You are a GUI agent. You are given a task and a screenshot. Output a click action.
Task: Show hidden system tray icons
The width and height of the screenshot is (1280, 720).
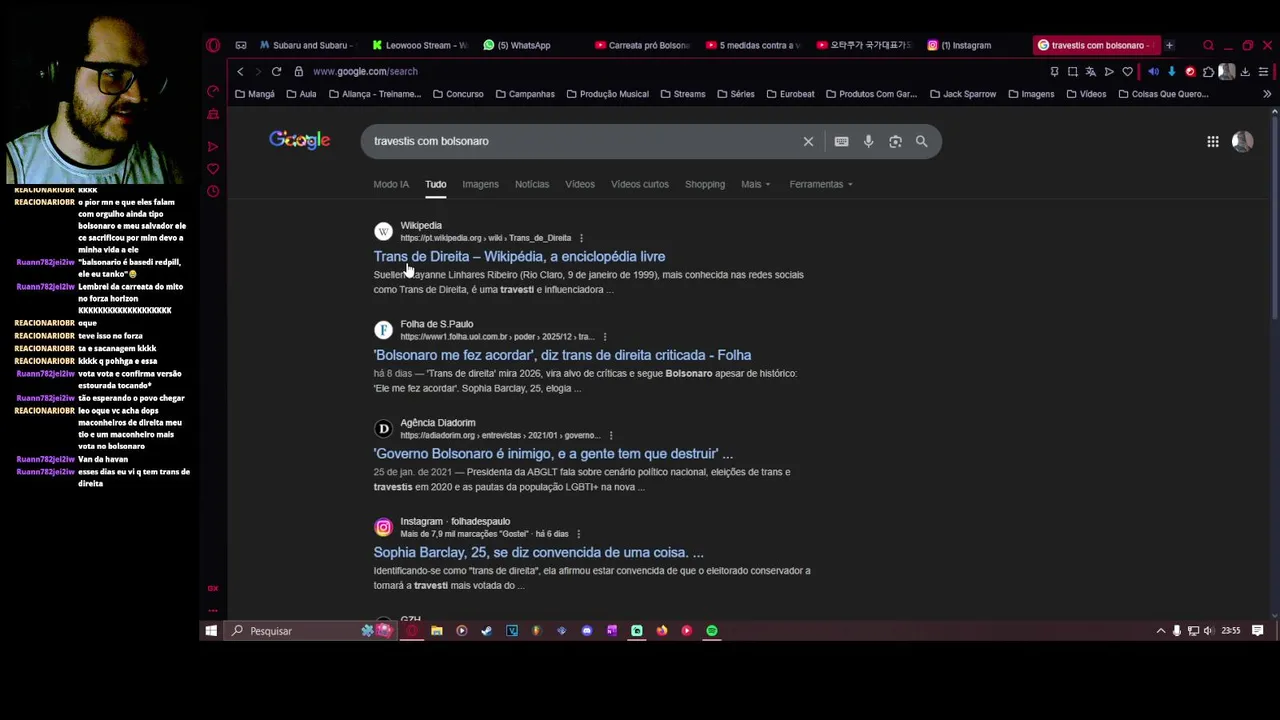pyautogui.click(x=1161, y=631)
